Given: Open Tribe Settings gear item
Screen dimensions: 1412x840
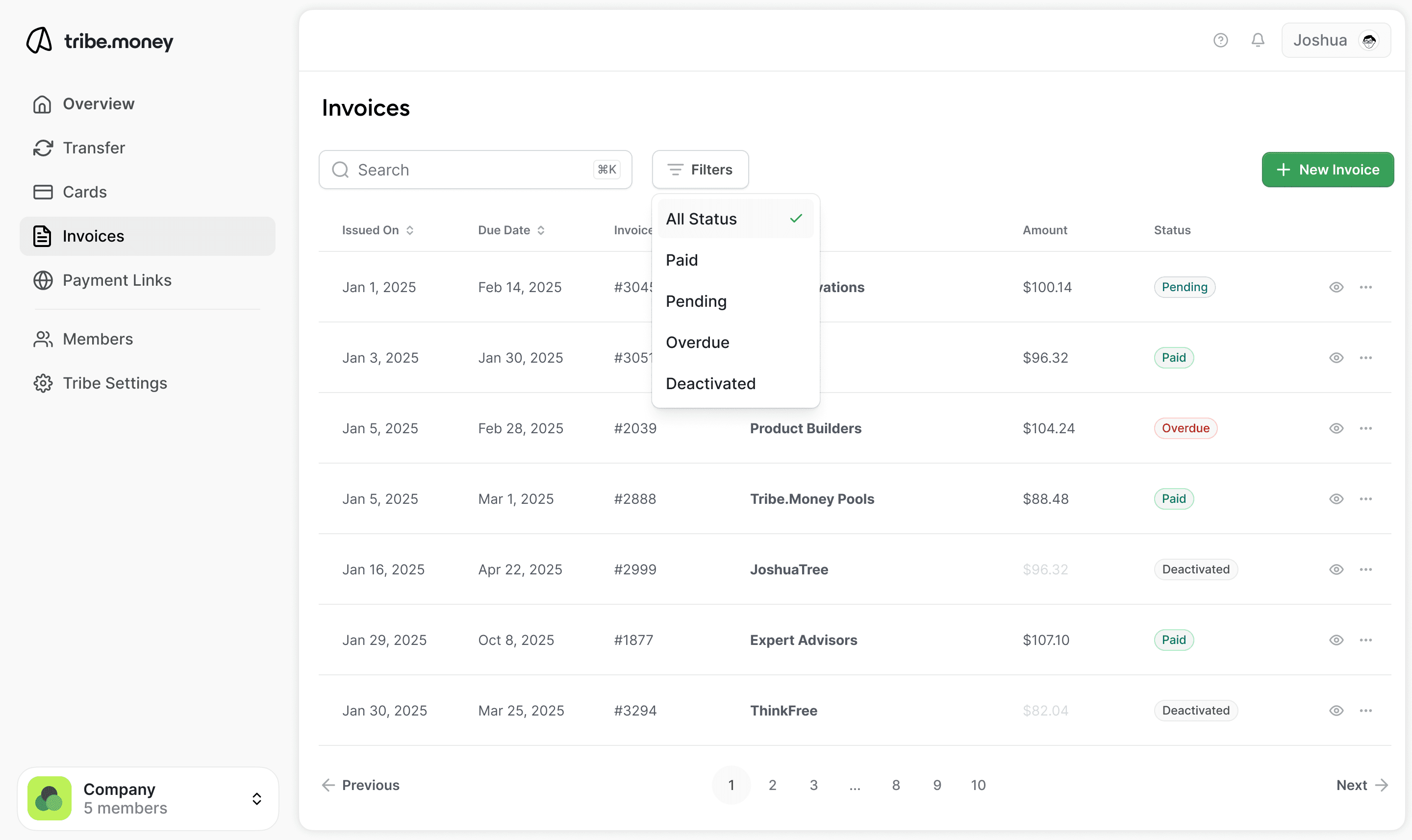Looking at the screenshot, I should (x=114, y=383).
